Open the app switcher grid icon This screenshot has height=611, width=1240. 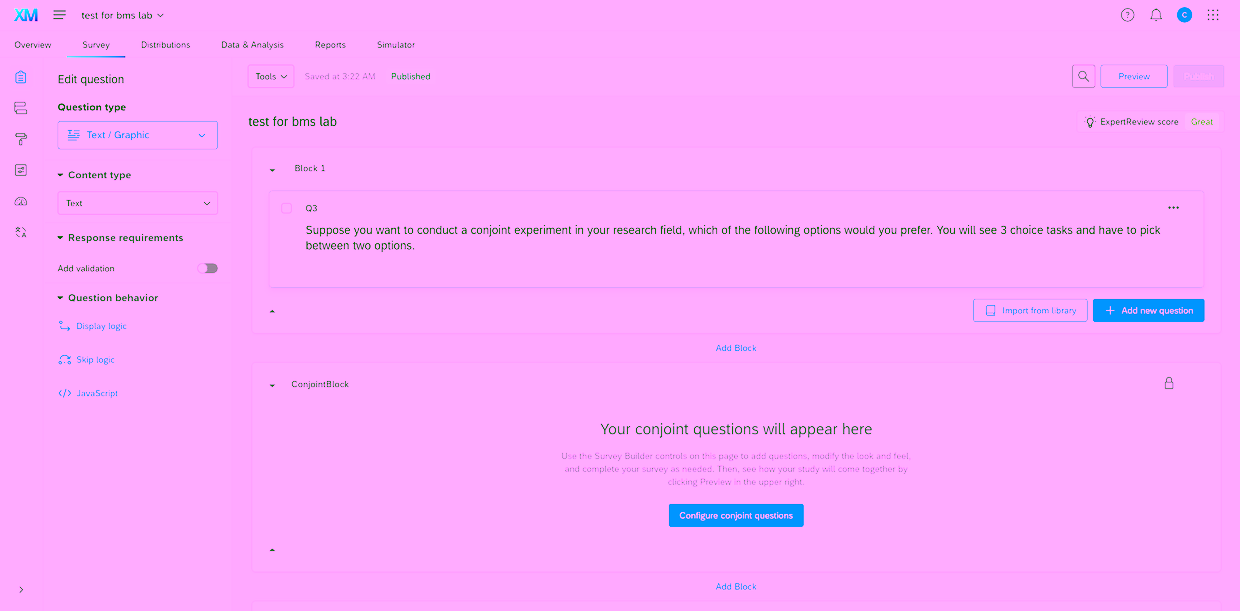1213,15
